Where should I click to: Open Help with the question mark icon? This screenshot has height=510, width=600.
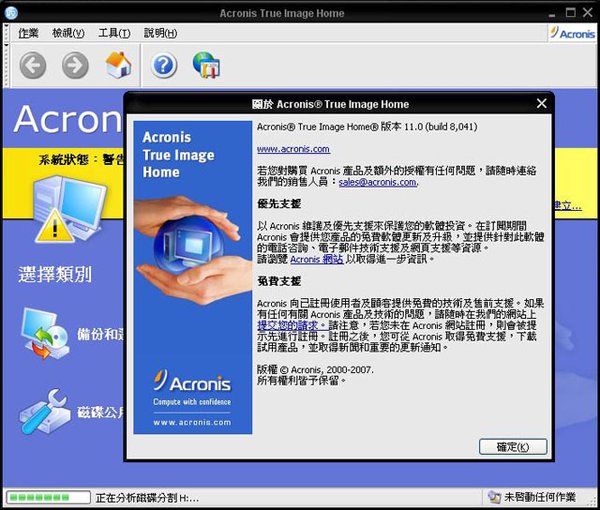pos(164,66)
